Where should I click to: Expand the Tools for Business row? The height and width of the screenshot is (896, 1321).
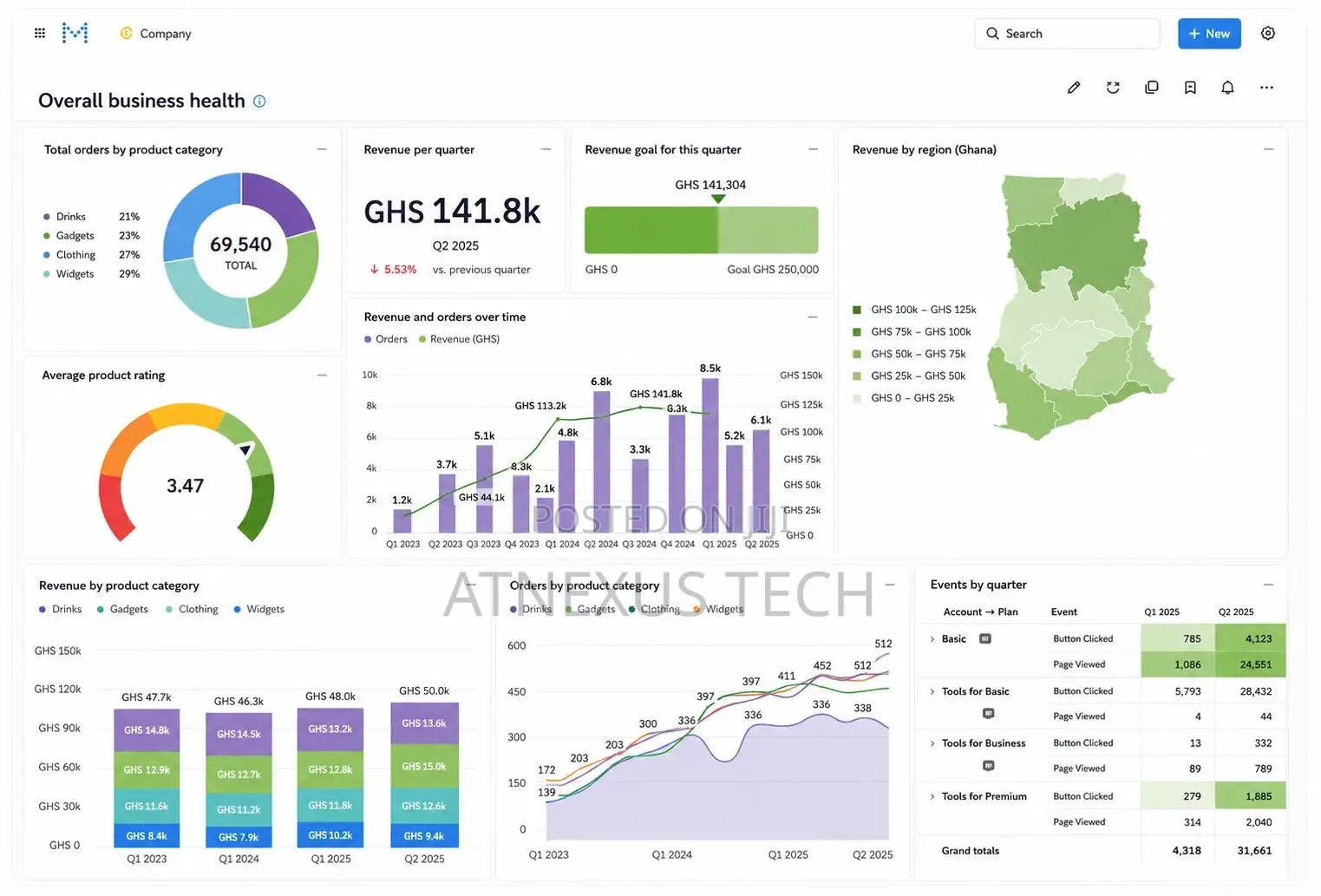932,743
